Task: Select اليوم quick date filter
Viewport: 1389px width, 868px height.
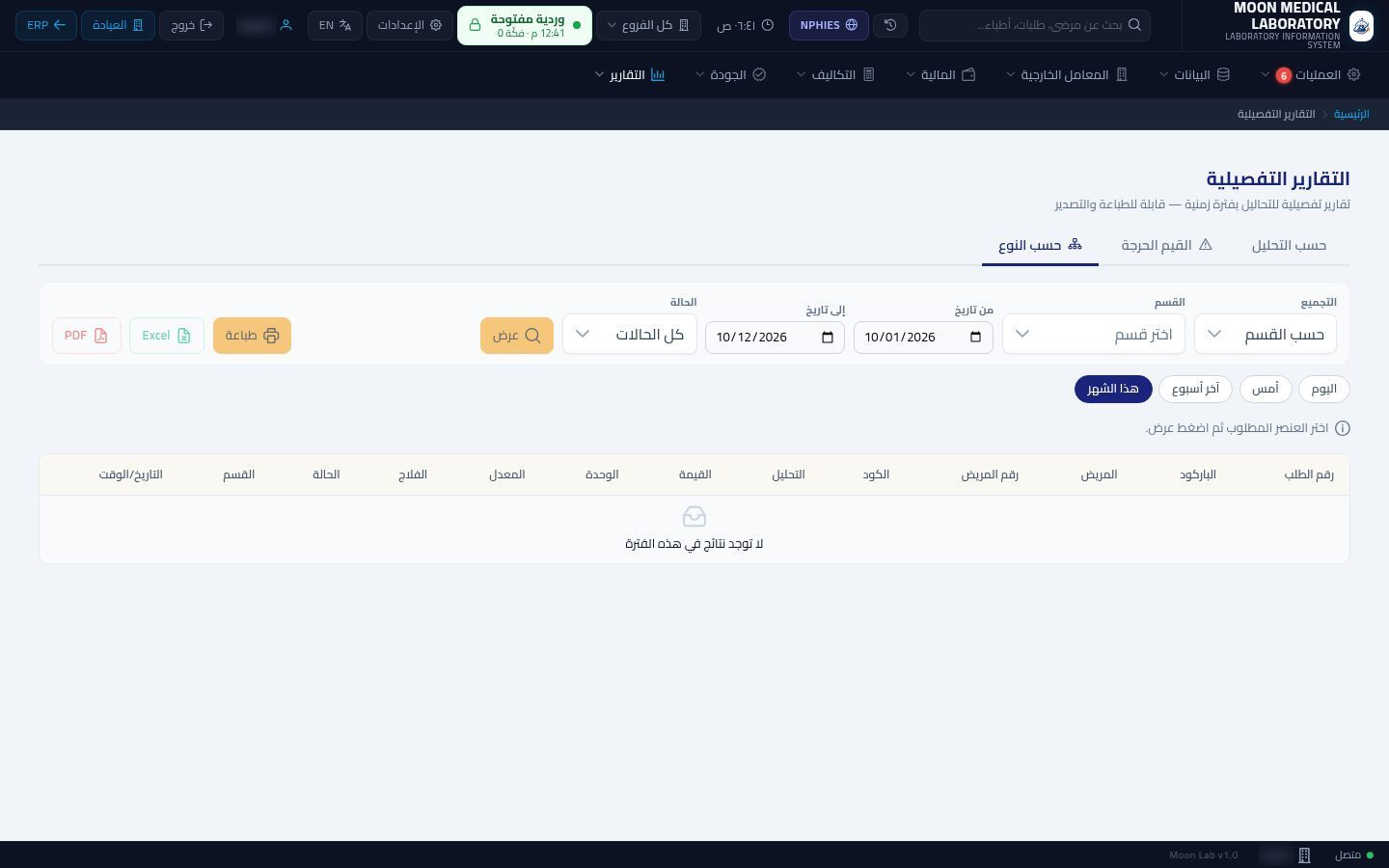Action: 1324,389
